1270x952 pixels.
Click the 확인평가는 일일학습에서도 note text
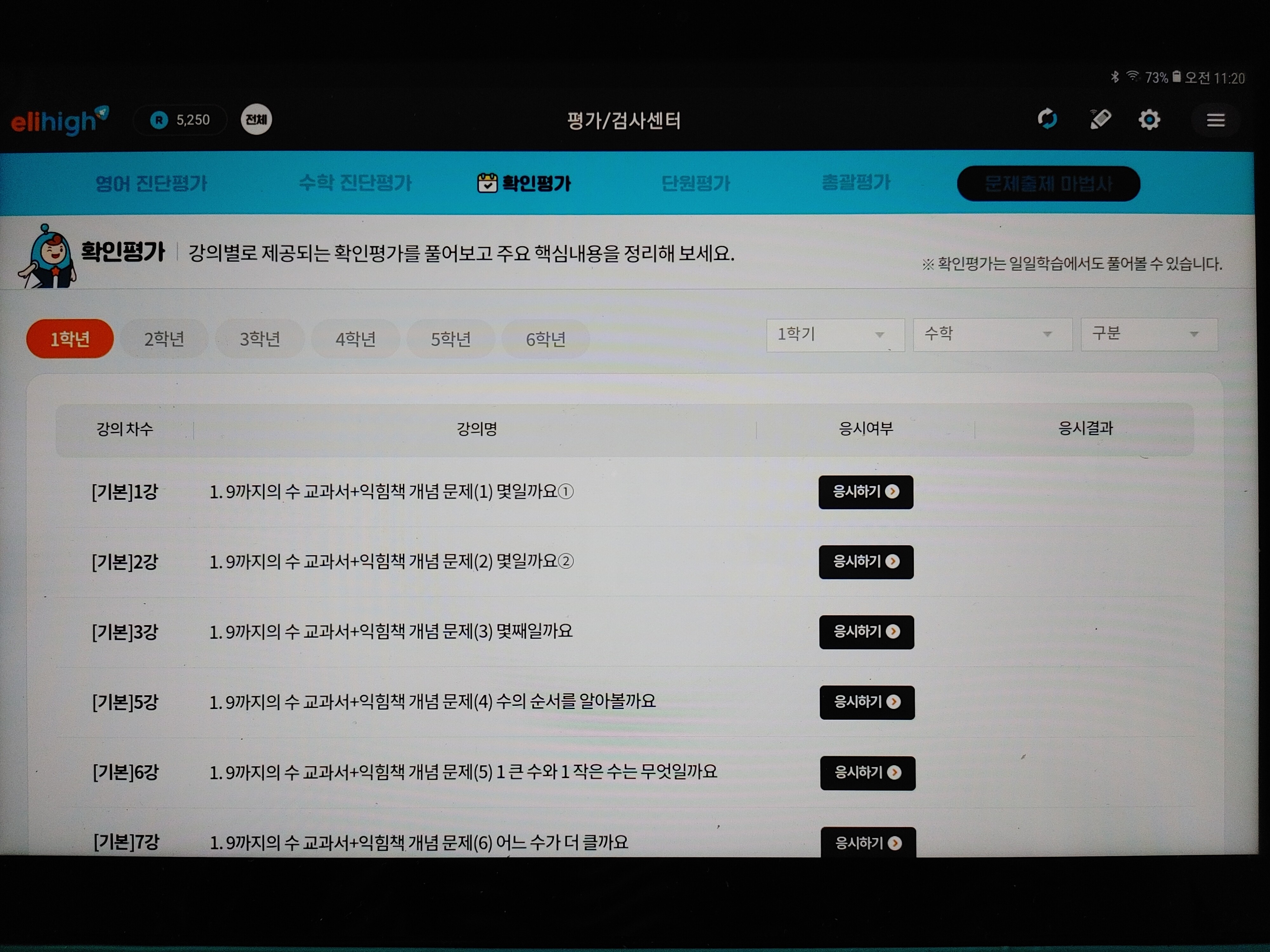coord(1071,264)
